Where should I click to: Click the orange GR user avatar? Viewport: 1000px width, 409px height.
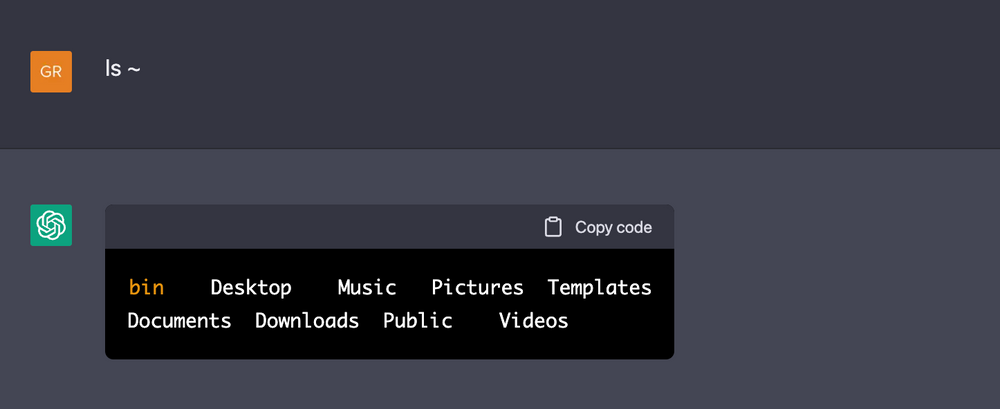pos(51,71)
